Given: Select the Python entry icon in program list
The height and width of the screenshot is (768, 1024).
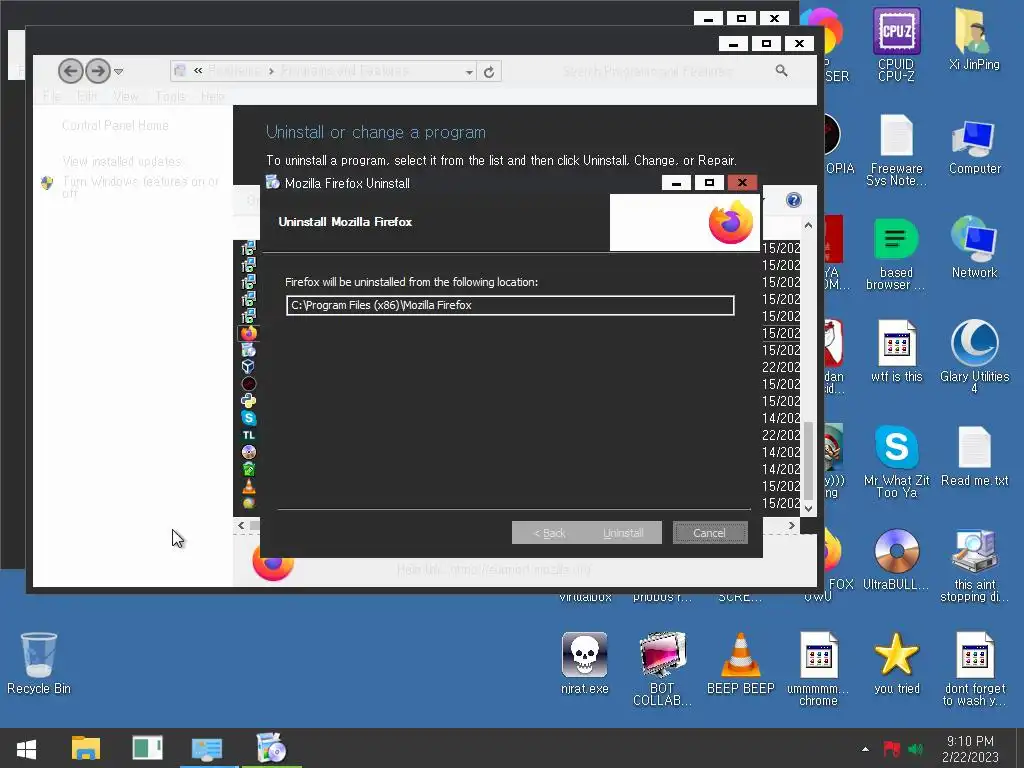Looking at the screenshot, I should coord(248,401).
